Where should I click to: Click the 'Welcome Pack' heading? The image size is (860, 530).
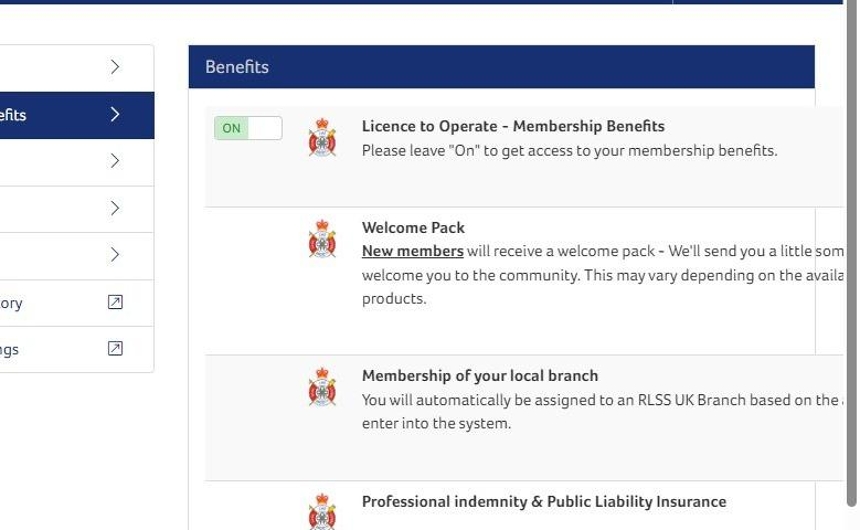point(413,228)
